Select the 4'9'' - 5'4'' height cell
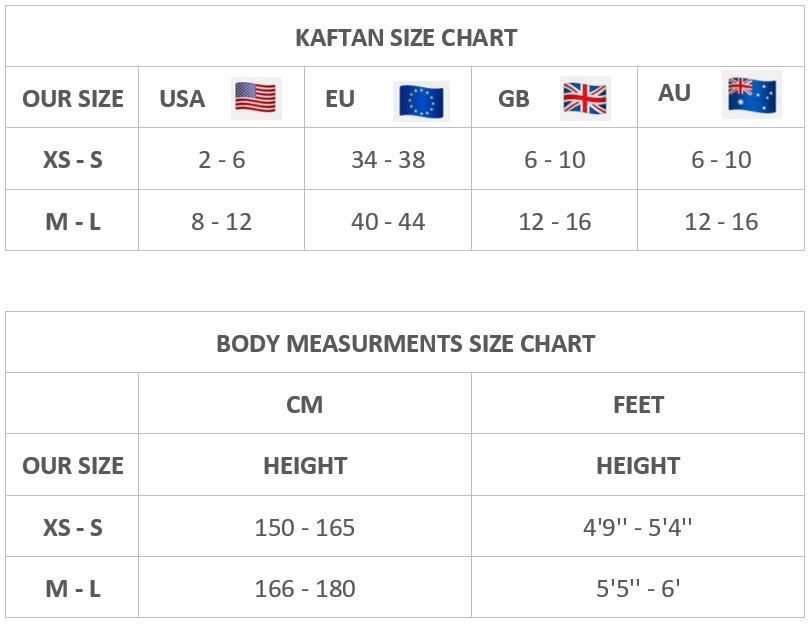The width and height of the screenshot is (812, 625). (x=638, y=528)
